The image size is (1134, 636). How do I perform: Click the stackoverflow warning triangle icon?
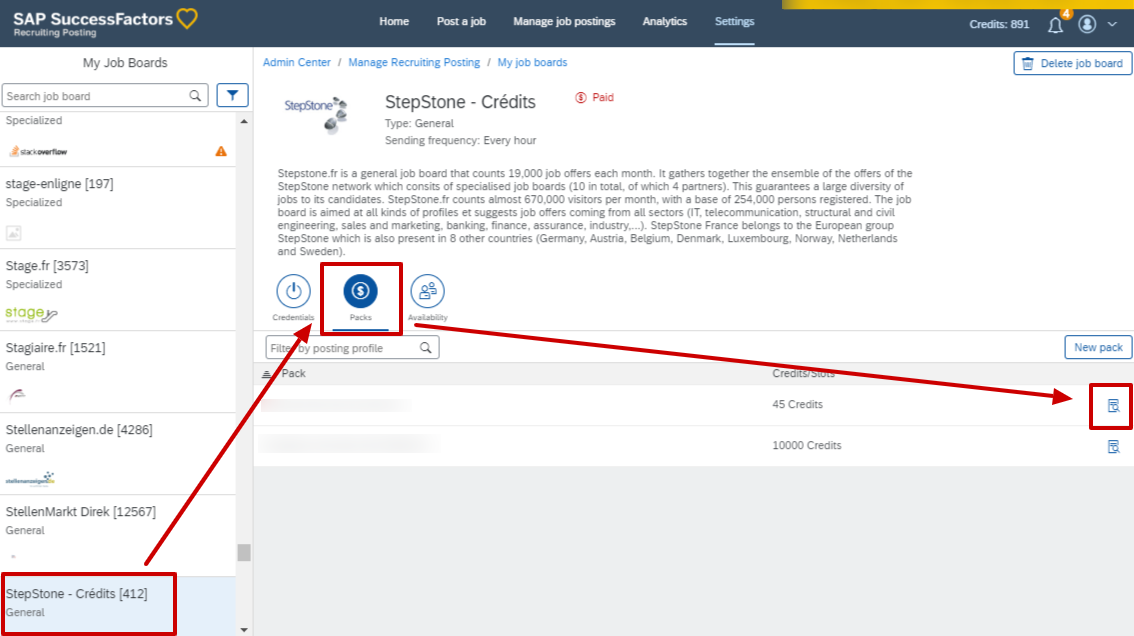coord(221,151)
